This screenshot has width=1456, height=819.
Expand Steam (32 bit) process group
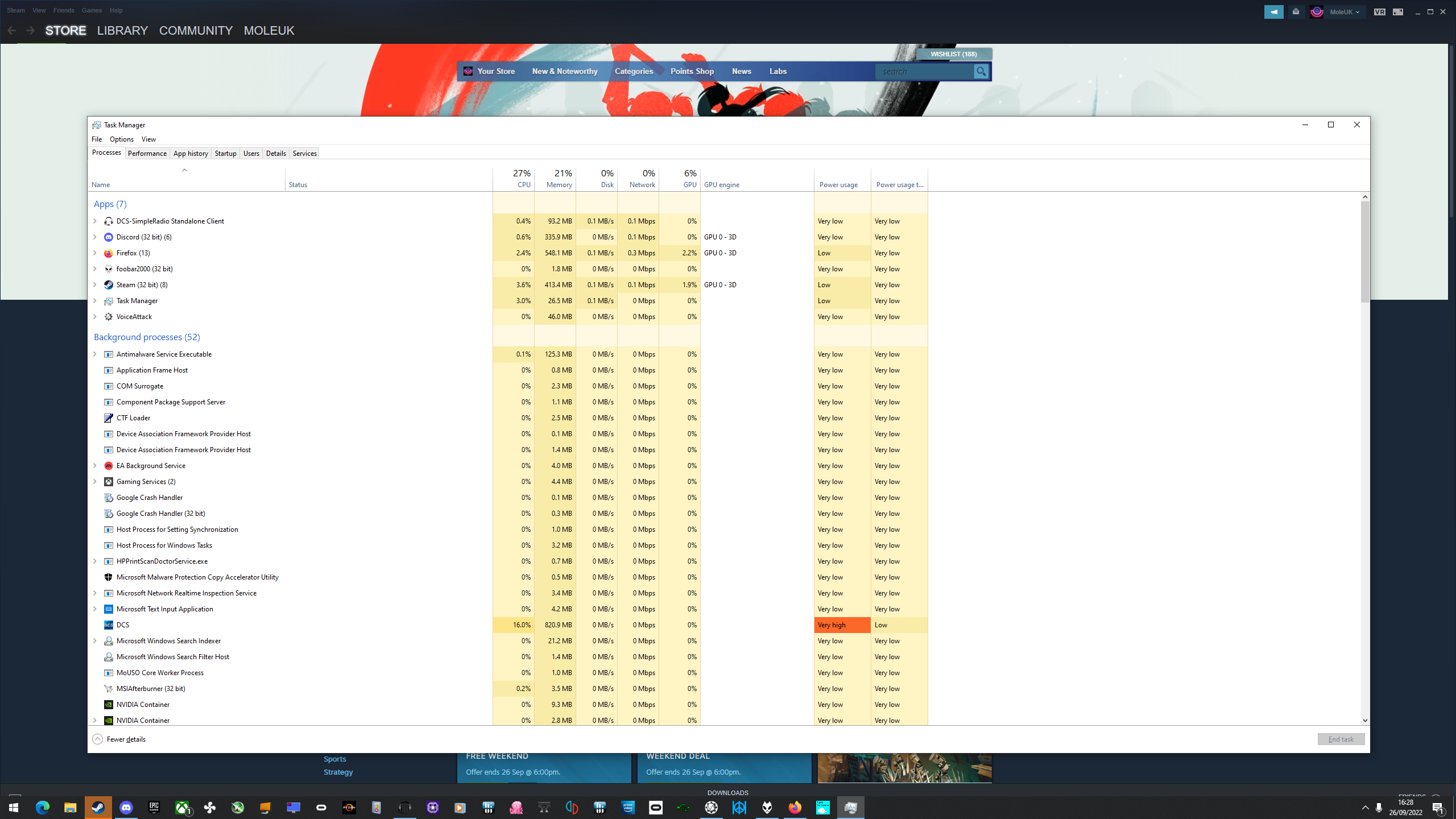click(x=95, y=285)
